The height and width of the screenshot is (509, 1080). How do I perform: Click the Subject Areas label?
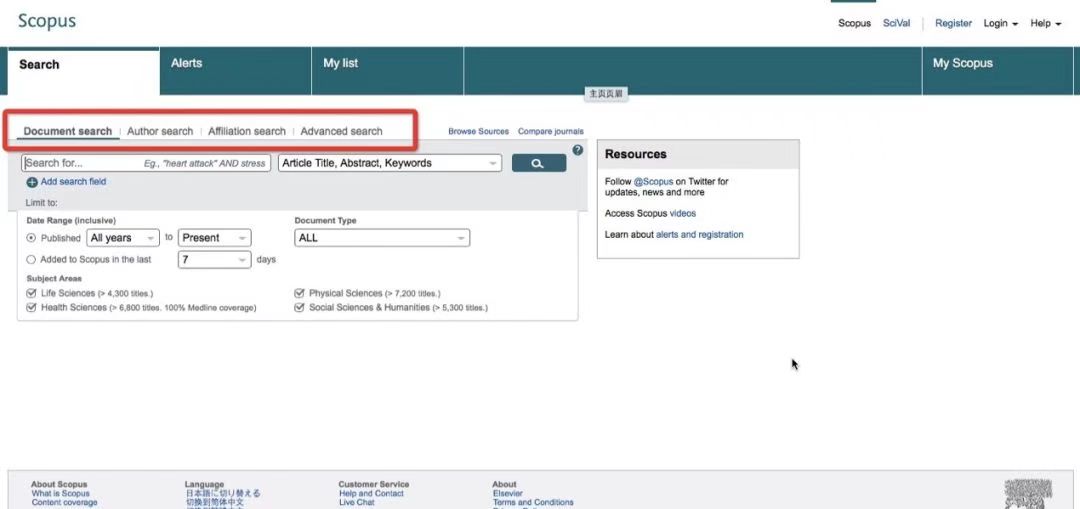tap(54, 279)
